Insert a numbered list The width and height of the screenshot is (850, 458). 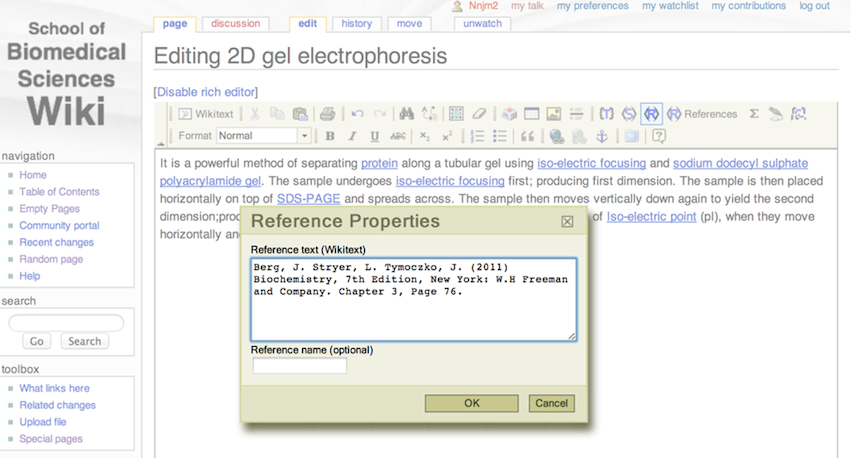[x=477, y=136]
